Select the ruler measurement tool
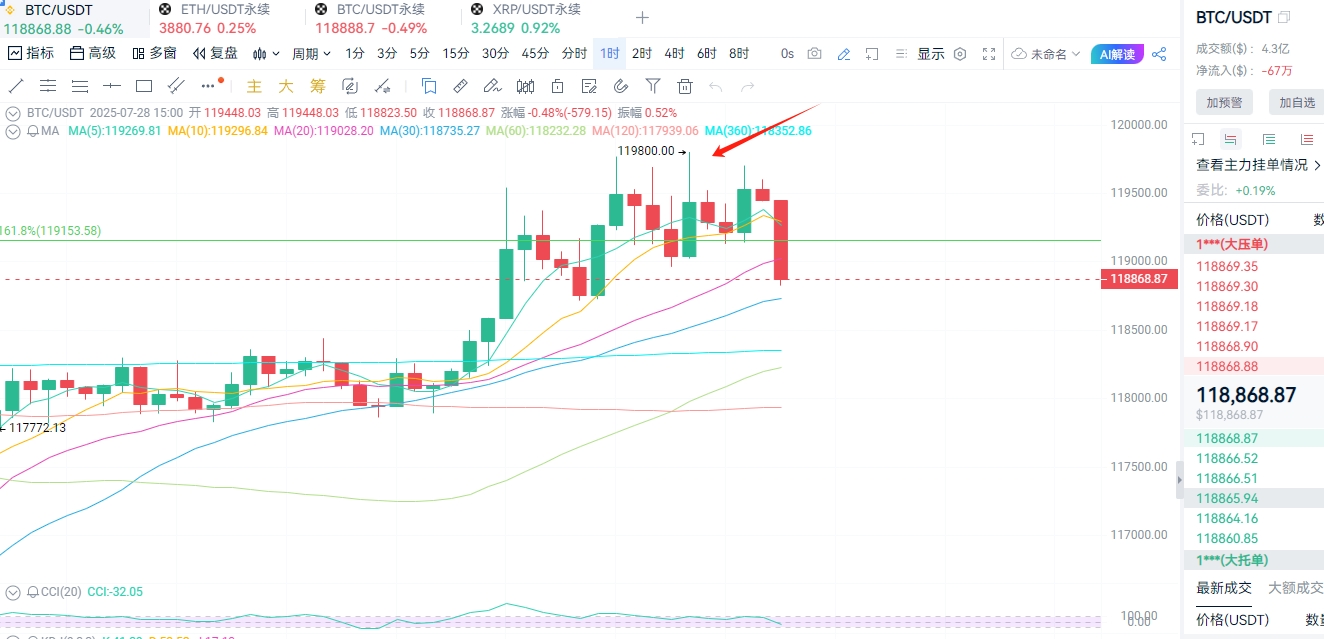The image size is (1324, 639). click(x=460, y=86)
